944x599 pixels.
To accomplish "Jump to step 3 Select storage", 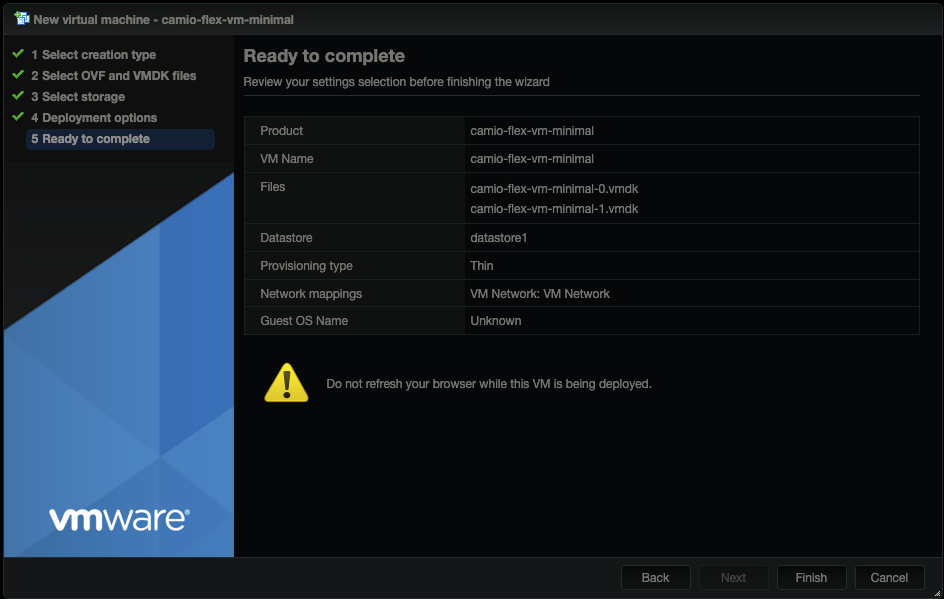I will pos(78,97).
